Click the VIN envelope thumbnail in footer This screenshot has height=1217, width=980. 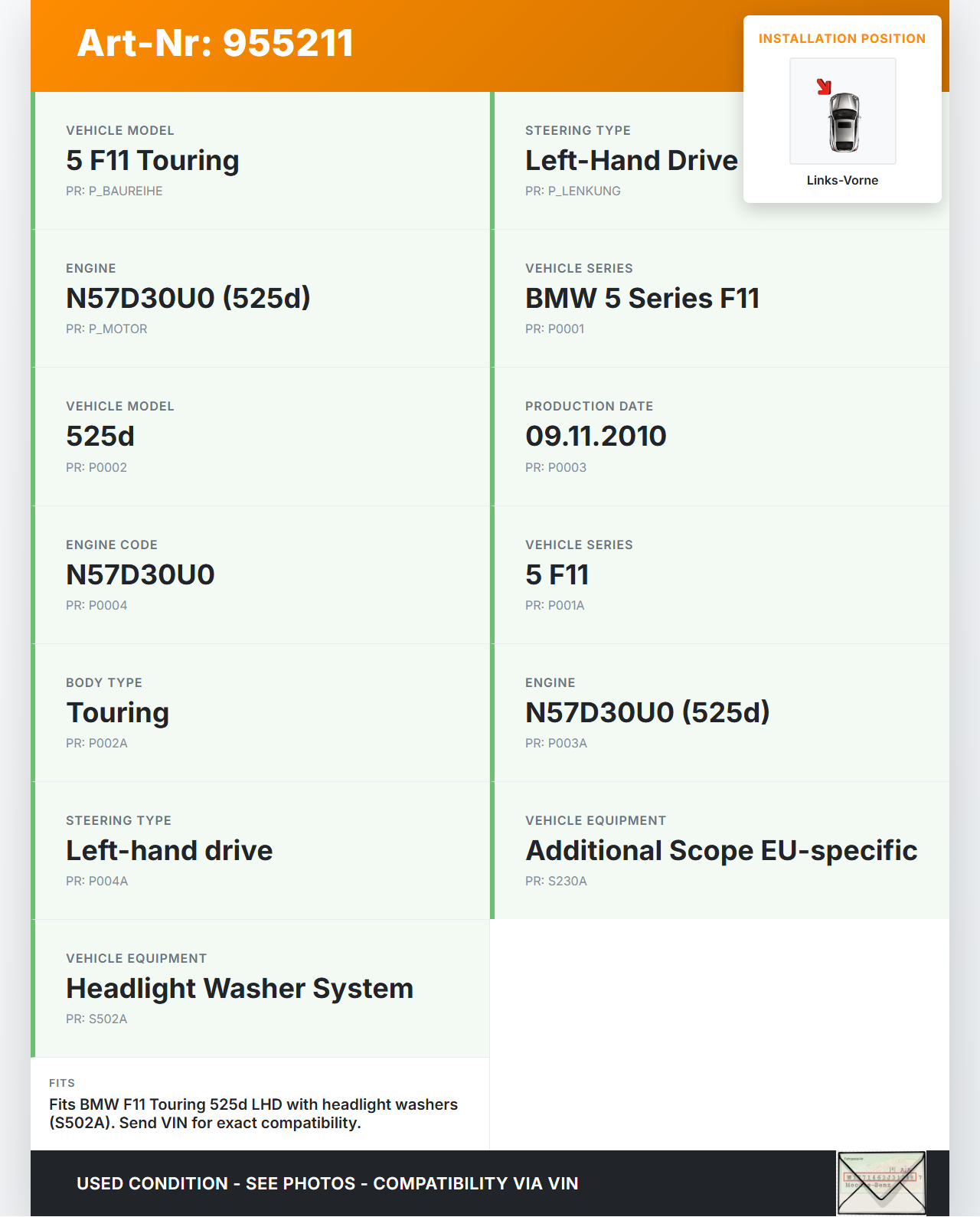tap(881, 1183)
